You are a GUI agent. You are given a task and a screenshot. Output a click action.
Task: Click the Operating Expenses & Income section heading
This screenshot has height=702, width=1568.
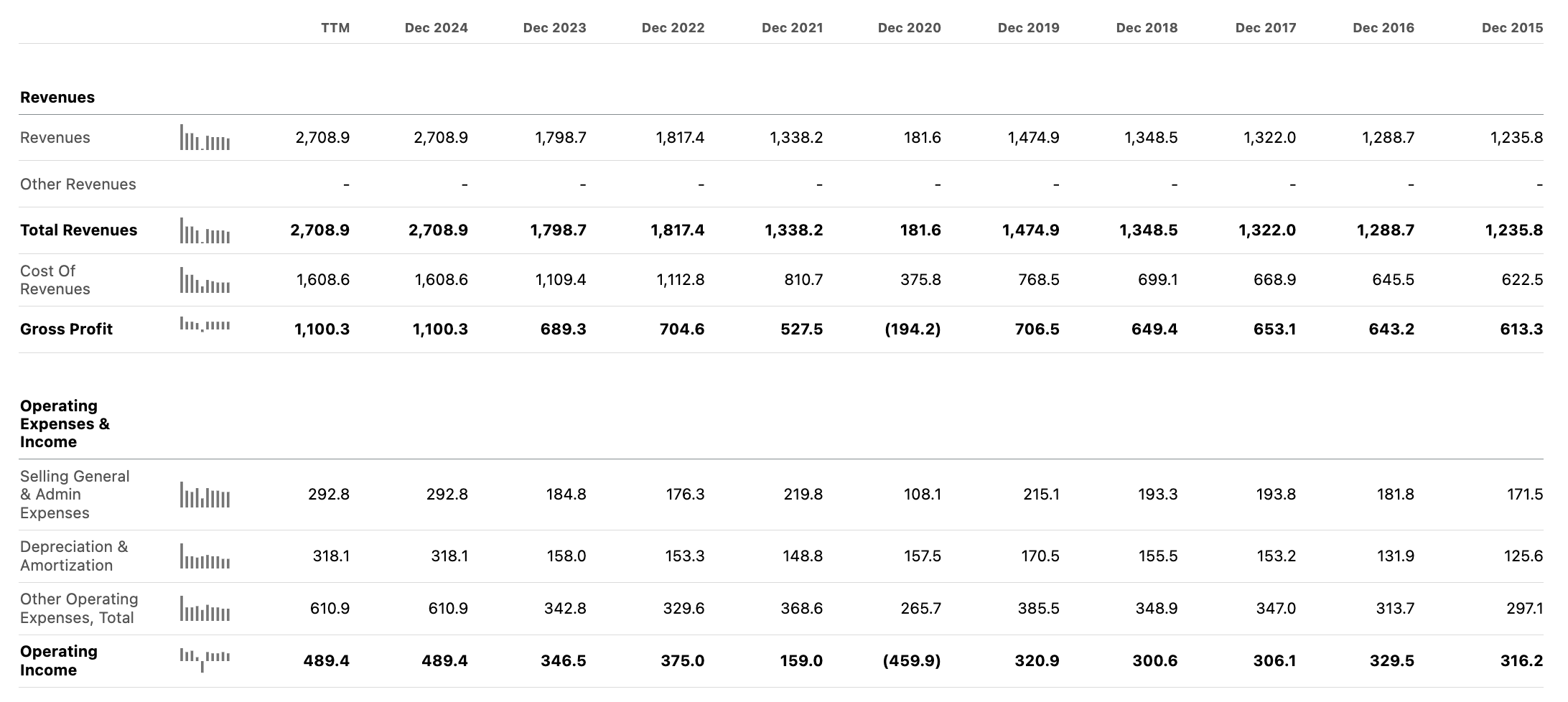(x=65, y=424)
